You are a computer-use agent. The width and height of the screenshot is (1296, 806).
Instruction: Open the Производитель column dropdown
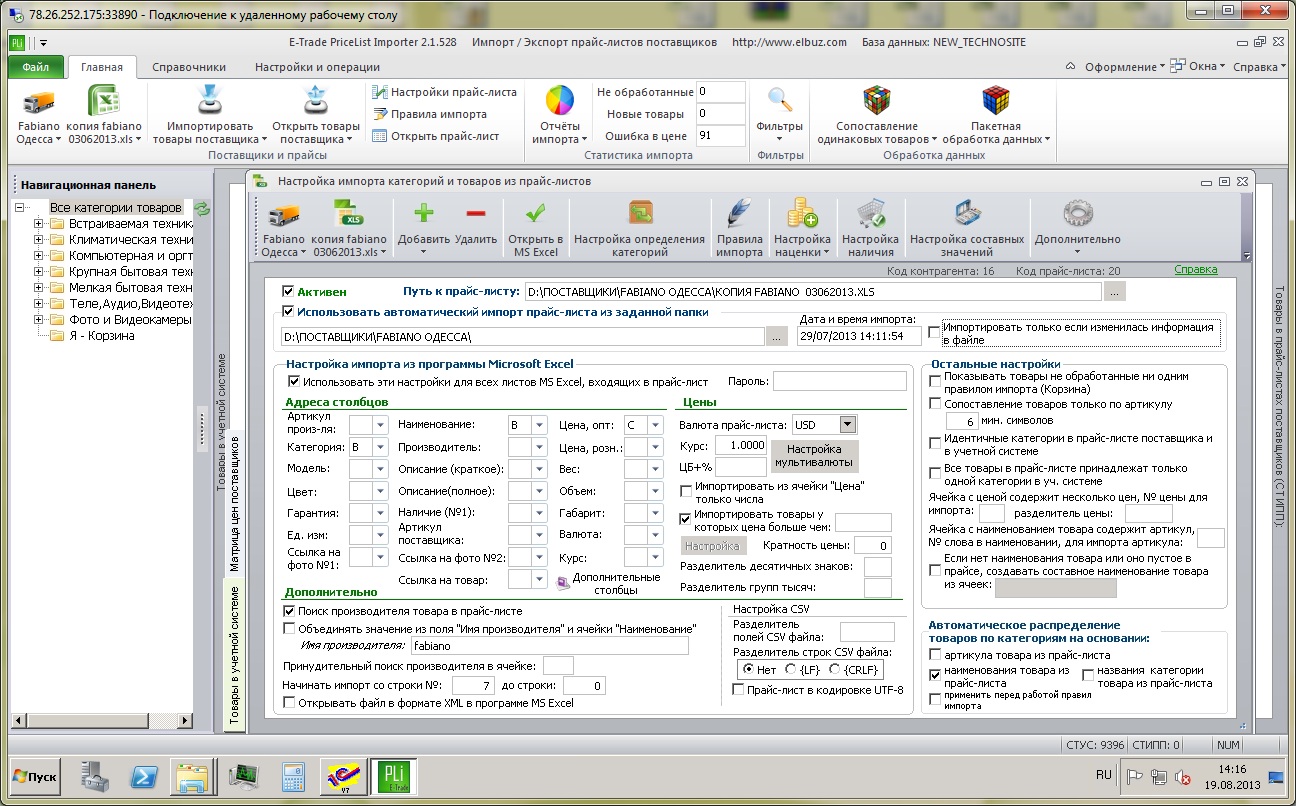[x=539, y=447]
